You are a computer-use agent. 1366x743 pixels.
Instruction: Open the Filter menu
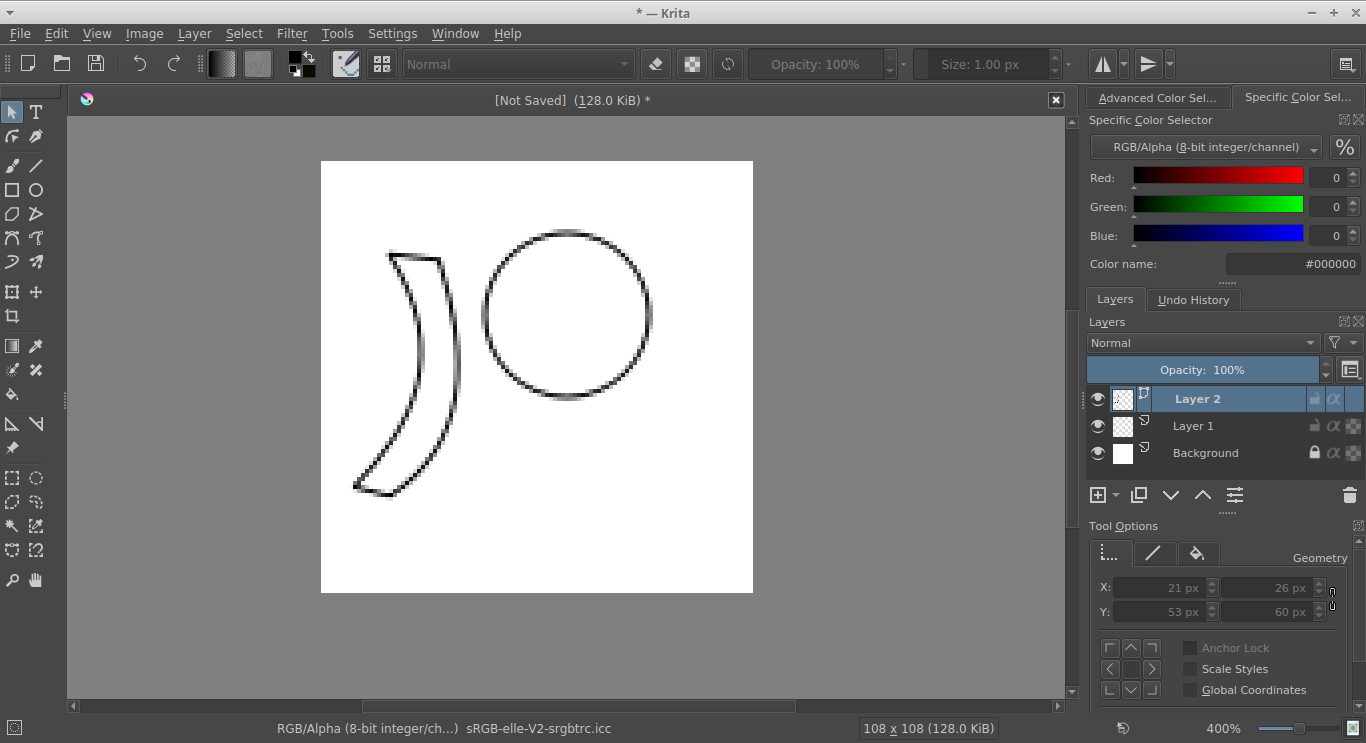(292, 34)
